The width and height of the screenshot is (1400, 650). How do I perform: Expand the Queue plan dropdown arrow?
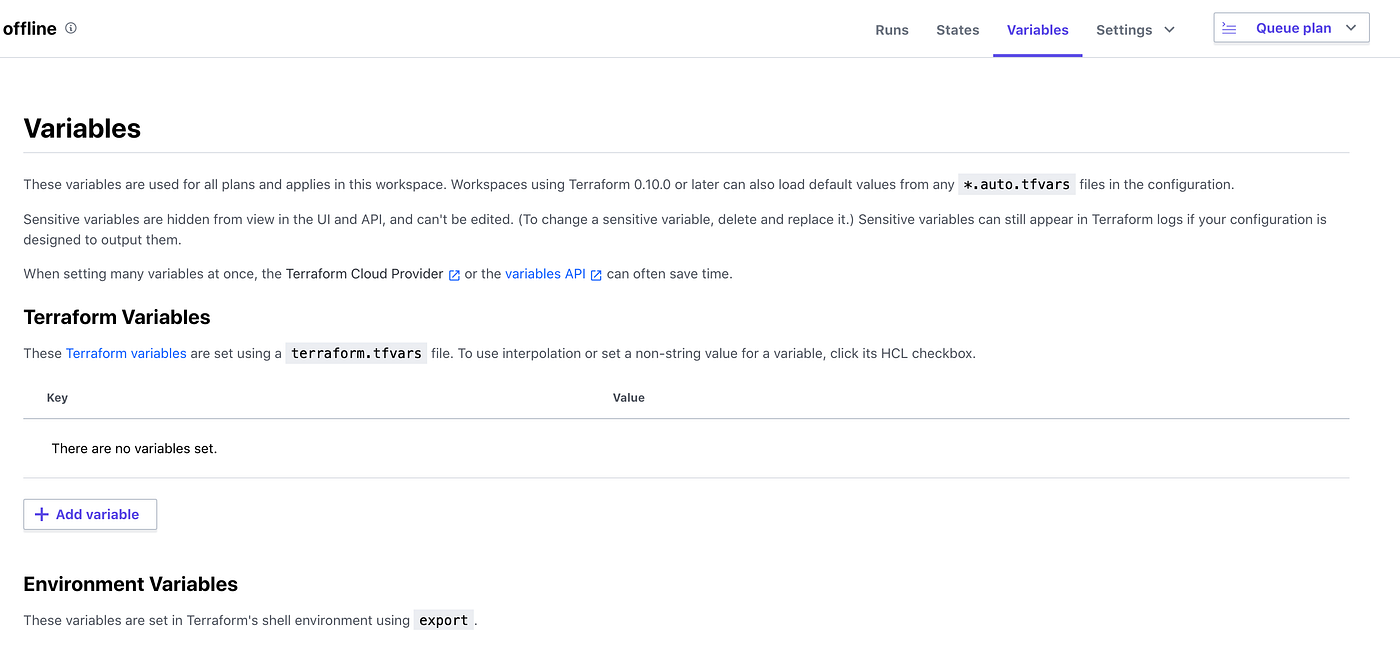1349,27
